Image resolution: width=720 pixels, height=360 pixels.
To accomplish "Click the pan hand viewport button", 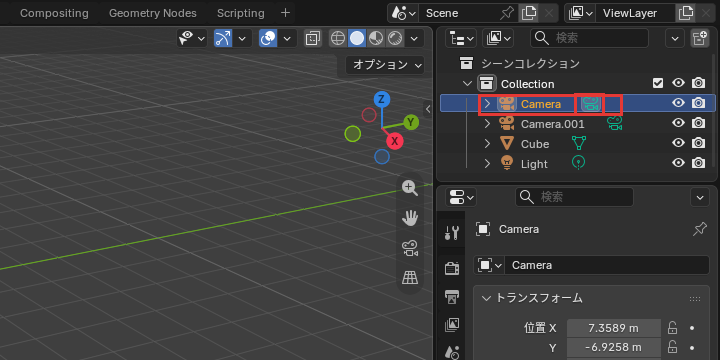I will tap(410, 218).
